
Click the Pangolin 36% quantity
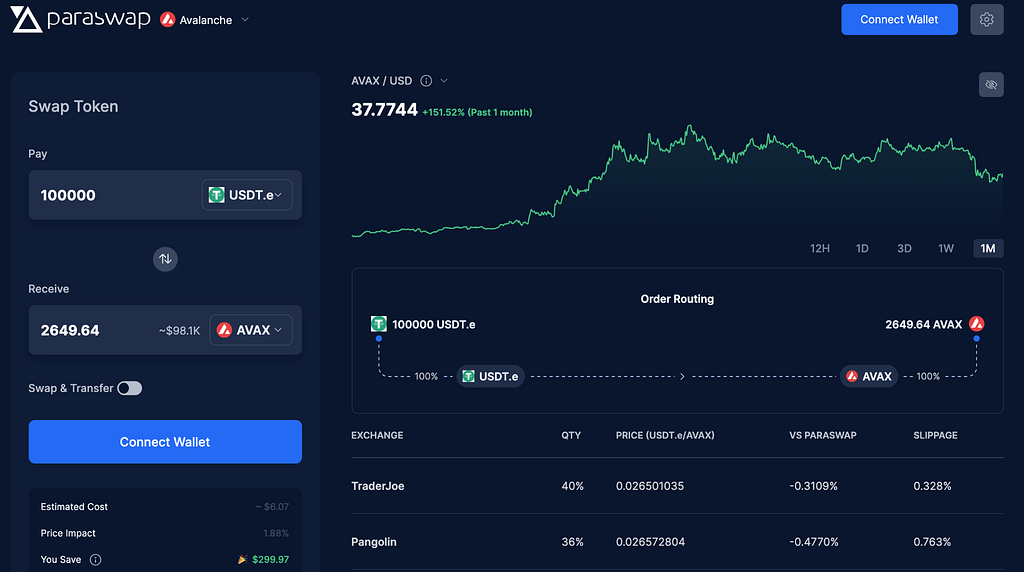click(573, 542)
